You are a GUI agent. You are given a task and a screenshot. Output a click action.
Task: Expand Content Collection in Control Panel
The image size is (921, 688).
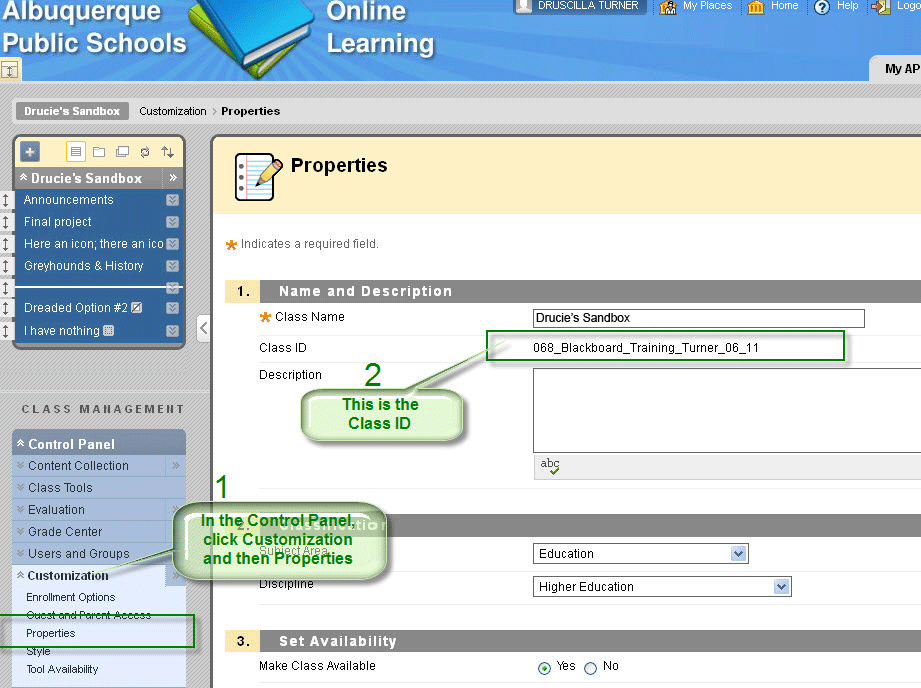coord(21,465)
